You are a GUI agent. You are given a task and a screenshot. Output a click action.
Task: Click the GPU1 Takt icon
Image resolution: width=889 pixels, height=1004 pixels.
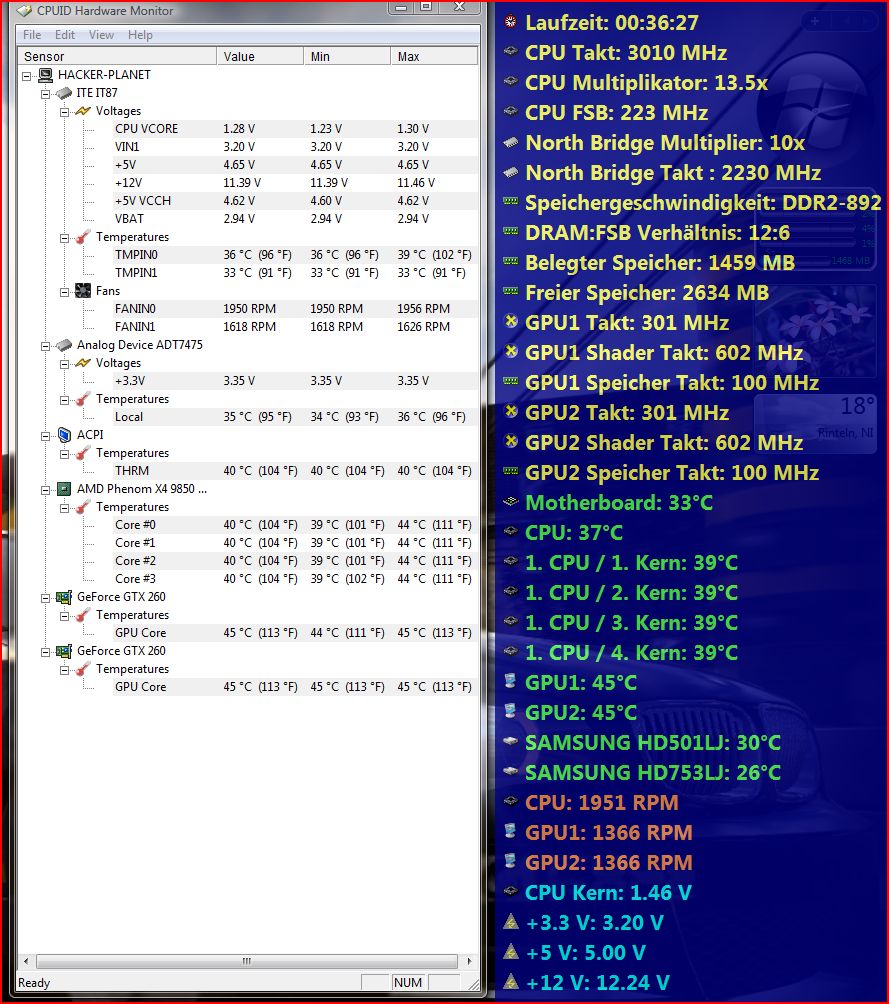click(510, 321)
